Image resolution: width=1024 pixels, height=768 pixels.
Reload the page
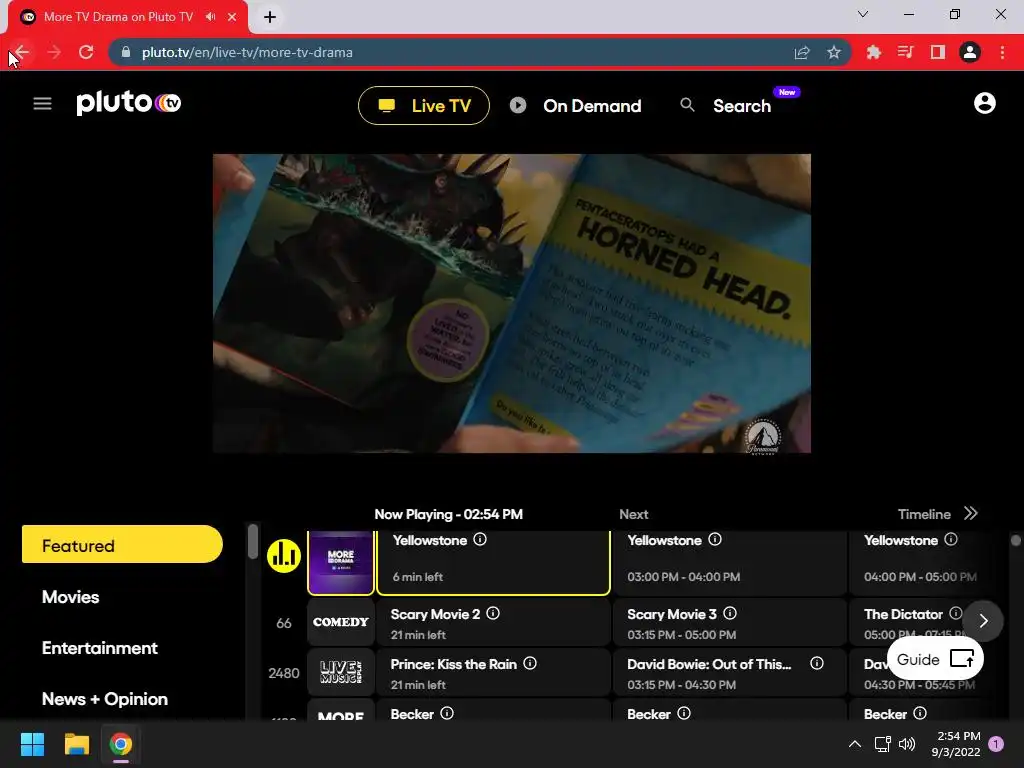tap(86, 52)
